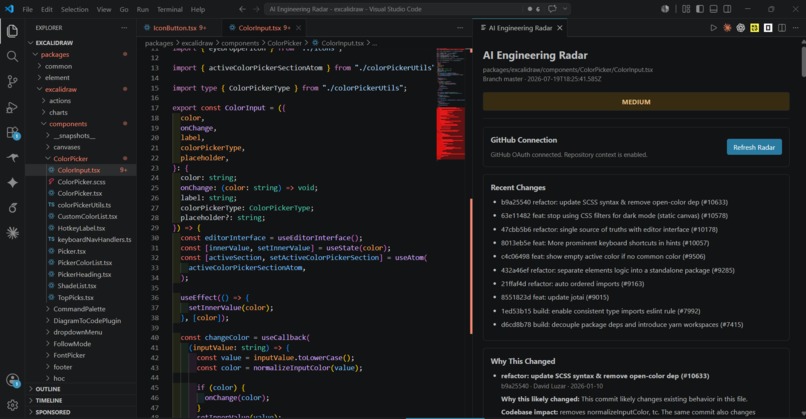Image resolution: width=806 pixels, height=419 pixels.
Task: Open the Explorer view in activity bar
Action: (12, 31)
